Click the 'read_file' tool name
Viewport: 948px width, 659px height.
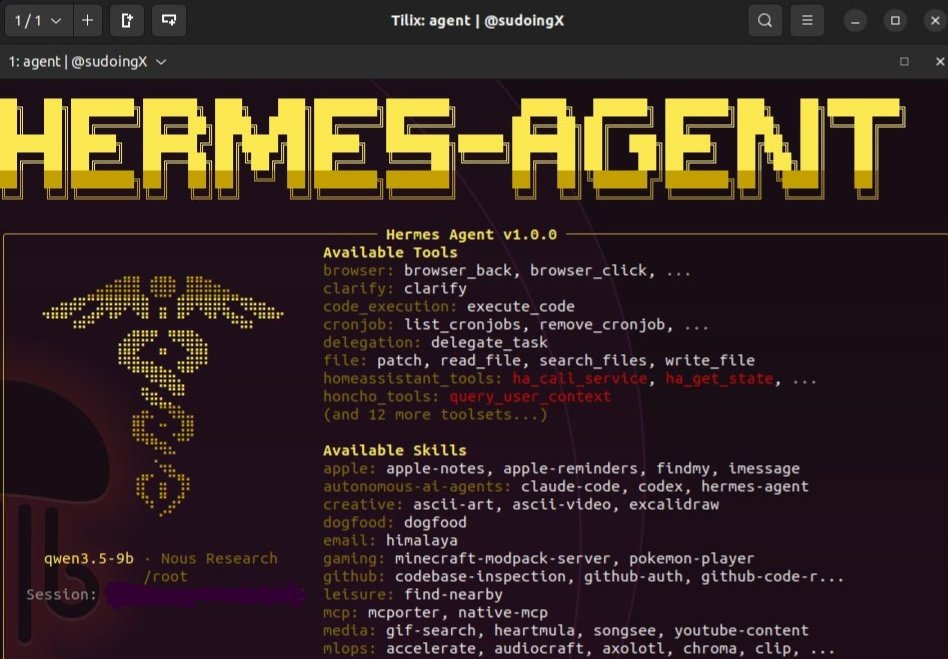481,360
